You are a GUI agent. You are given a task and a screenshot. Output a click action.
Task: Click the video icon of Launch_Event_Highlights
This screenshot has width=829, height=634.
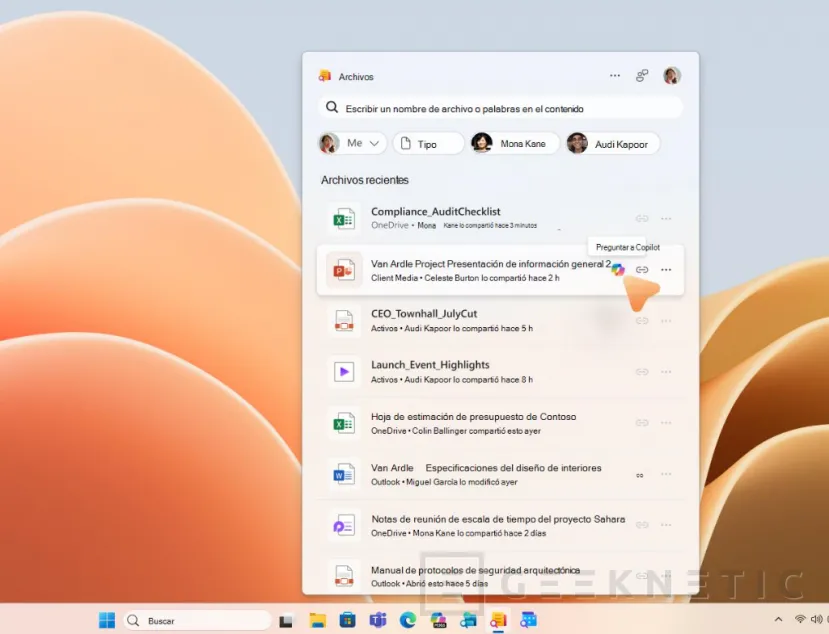point(345,371)
